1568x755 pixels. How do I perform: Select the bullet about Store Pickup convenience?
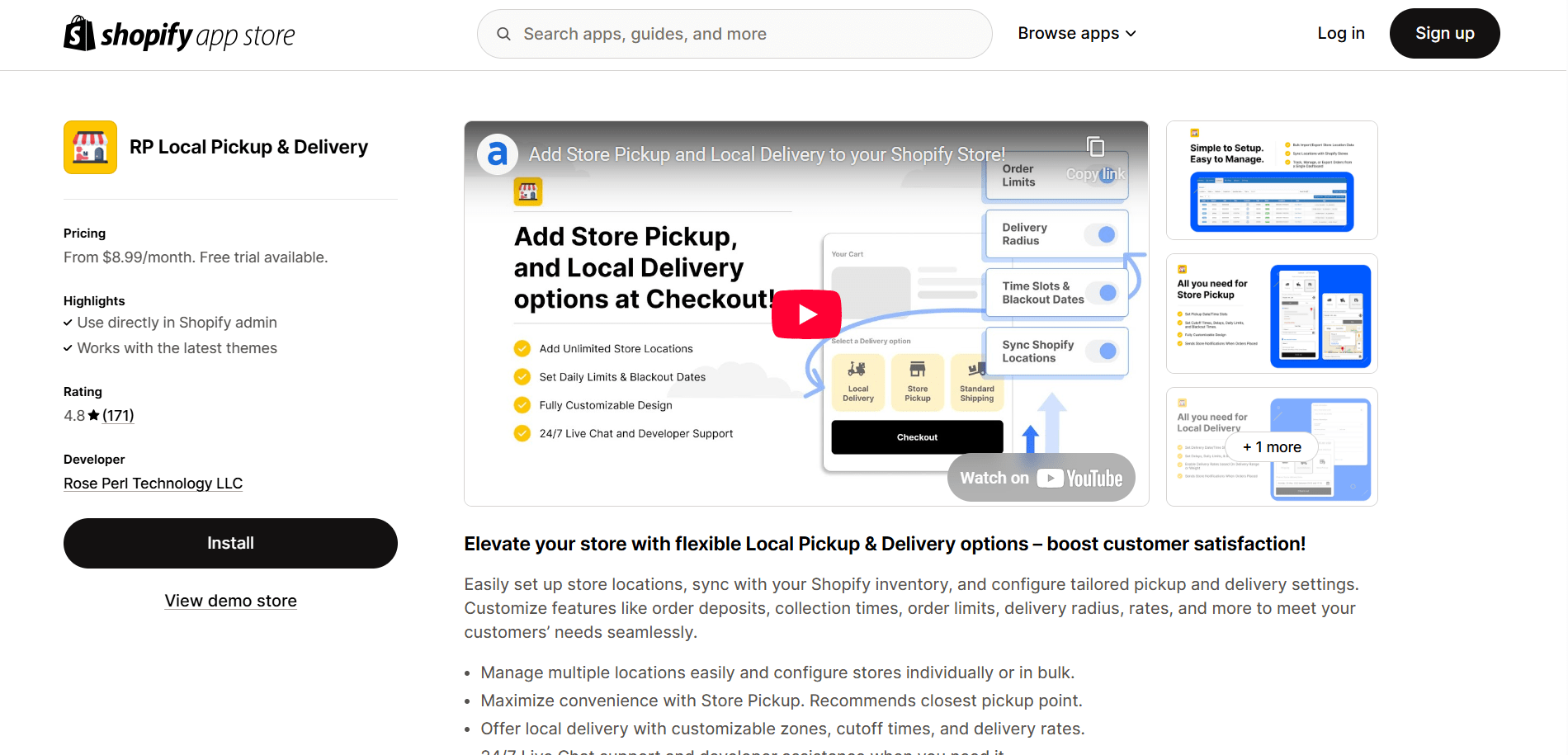click(782, 701)
